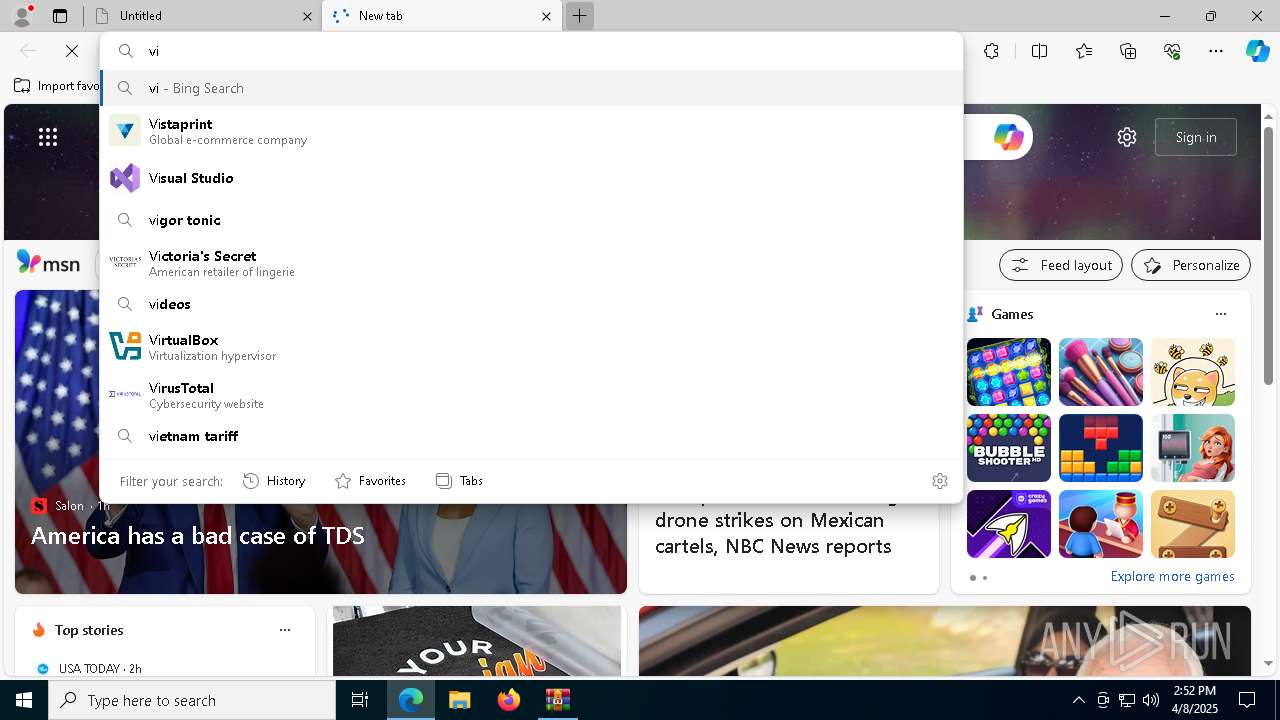This screenshot has width=1280, height=720.
Task: Open Settings and more menu
Action: tap(1216, 51)
